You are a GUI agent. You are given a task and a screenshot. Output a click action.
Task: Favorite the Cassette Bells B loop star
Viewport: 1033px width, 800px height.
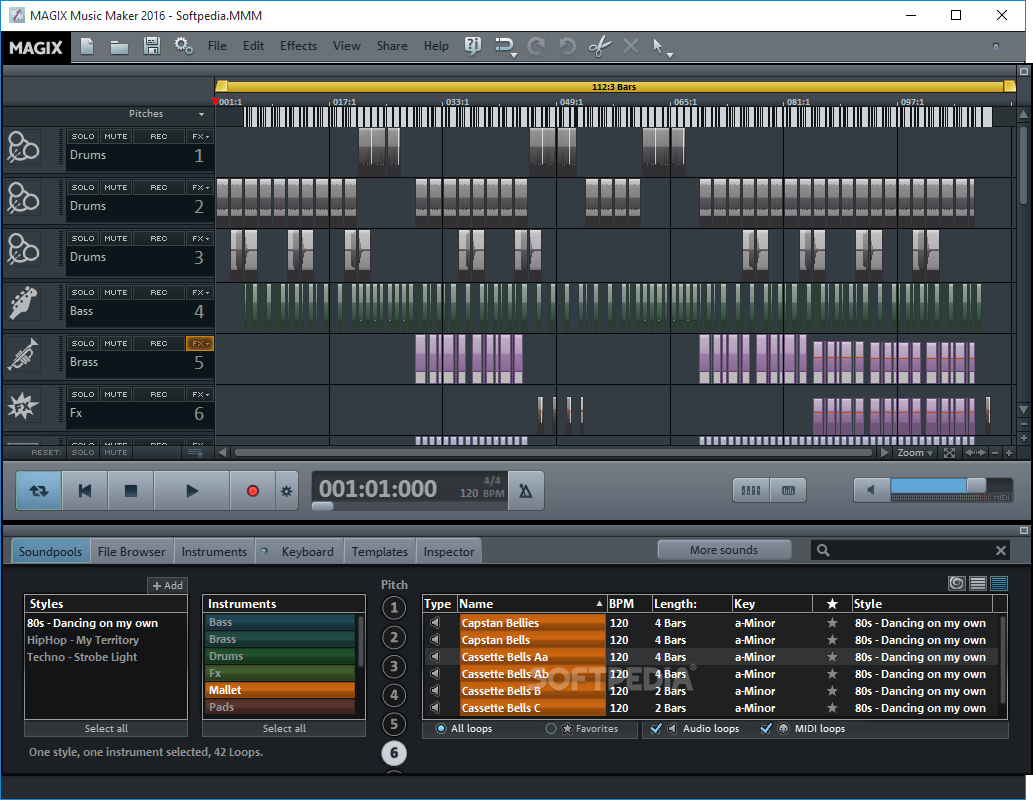tap(832, 691)
